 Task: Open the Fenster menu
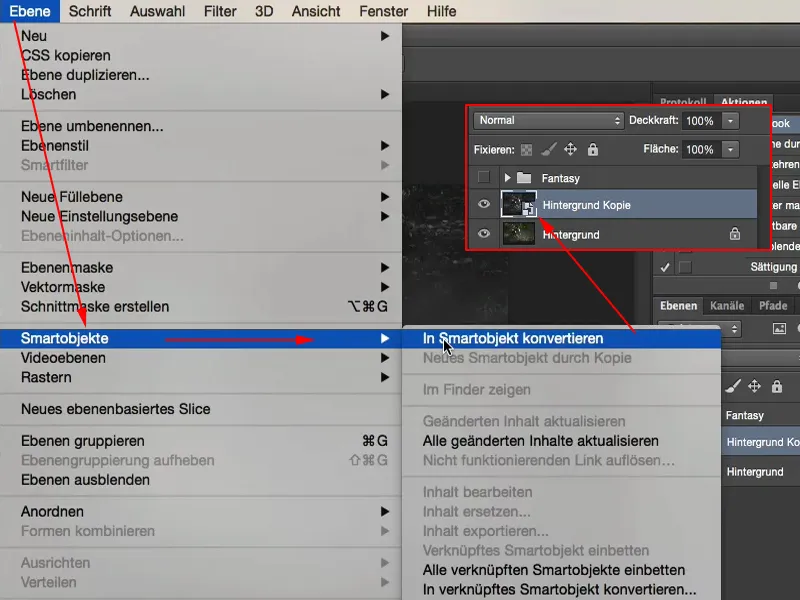383,11
